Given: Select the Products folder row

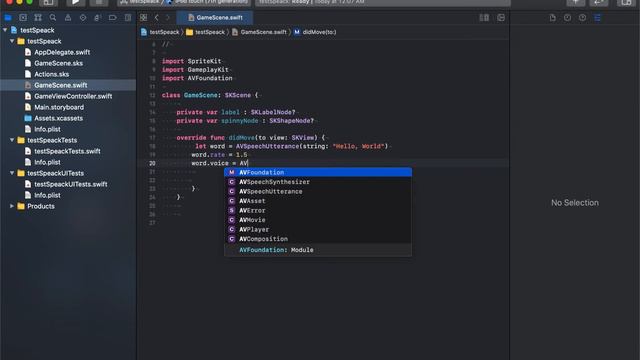Looking at the screenshot, I should [x=68, y=206].
